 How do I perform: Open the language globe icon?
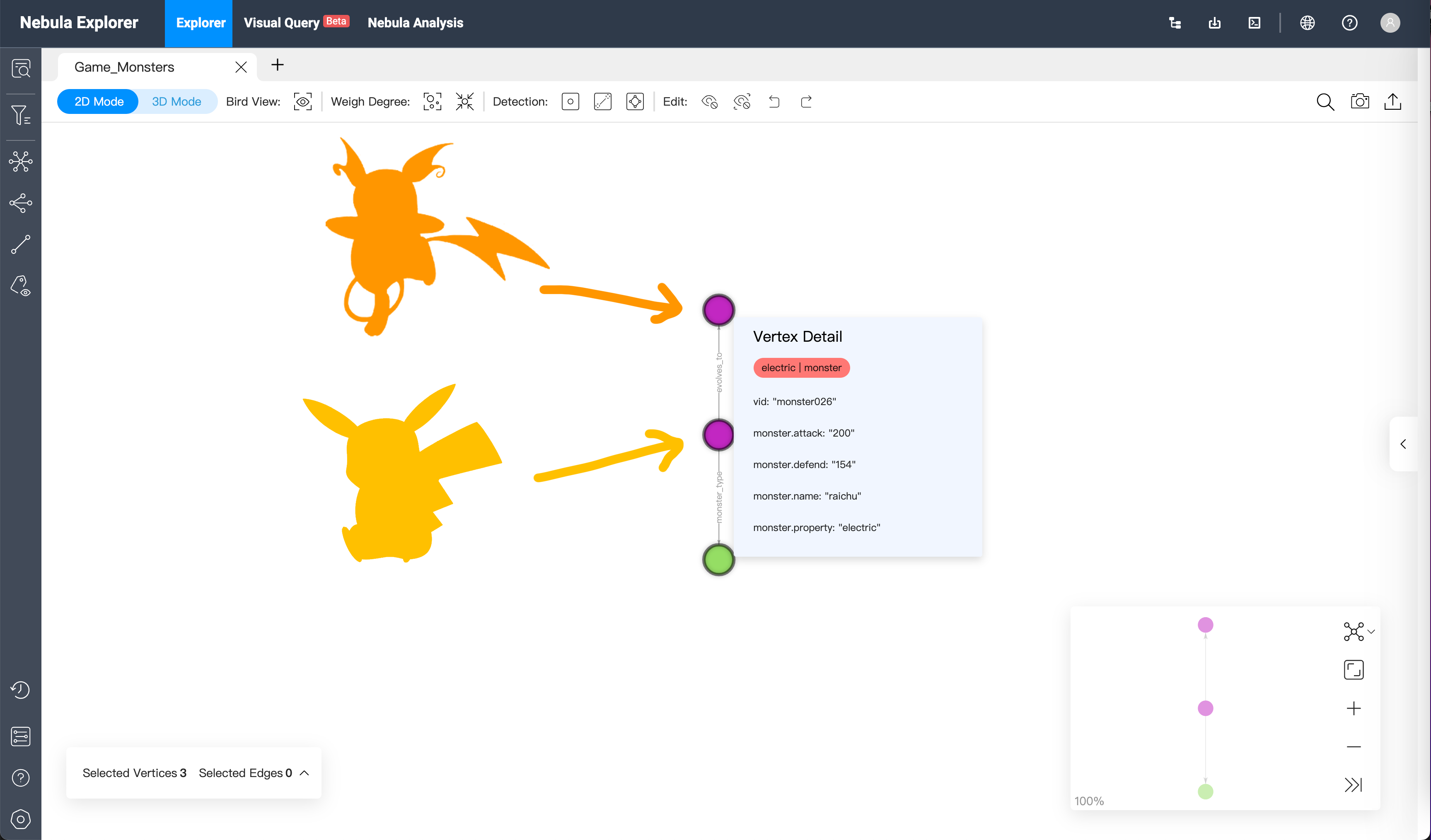pos(1308,23)
